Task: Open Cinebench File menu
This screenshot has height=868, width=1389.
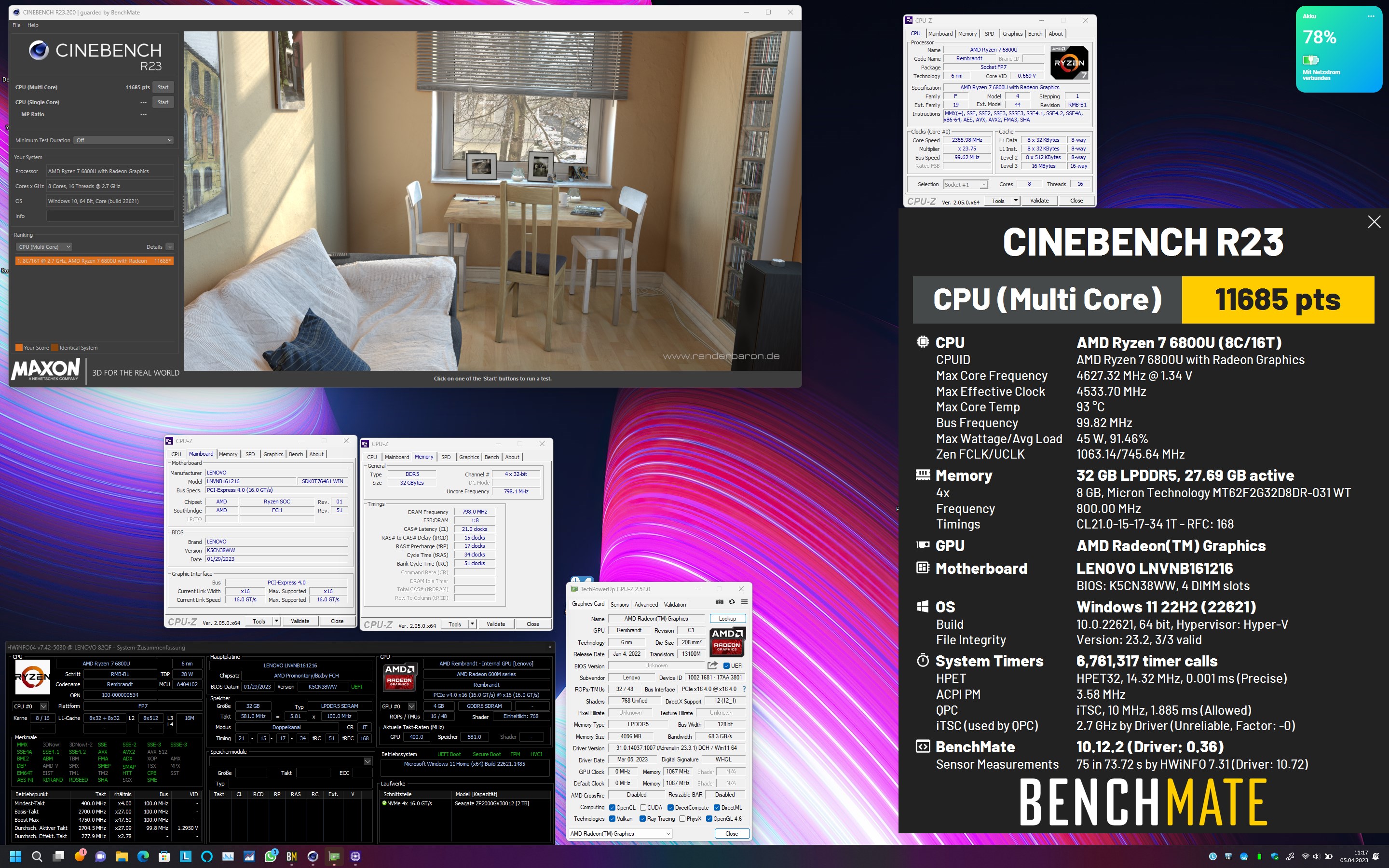Action: tap(16, 25)
